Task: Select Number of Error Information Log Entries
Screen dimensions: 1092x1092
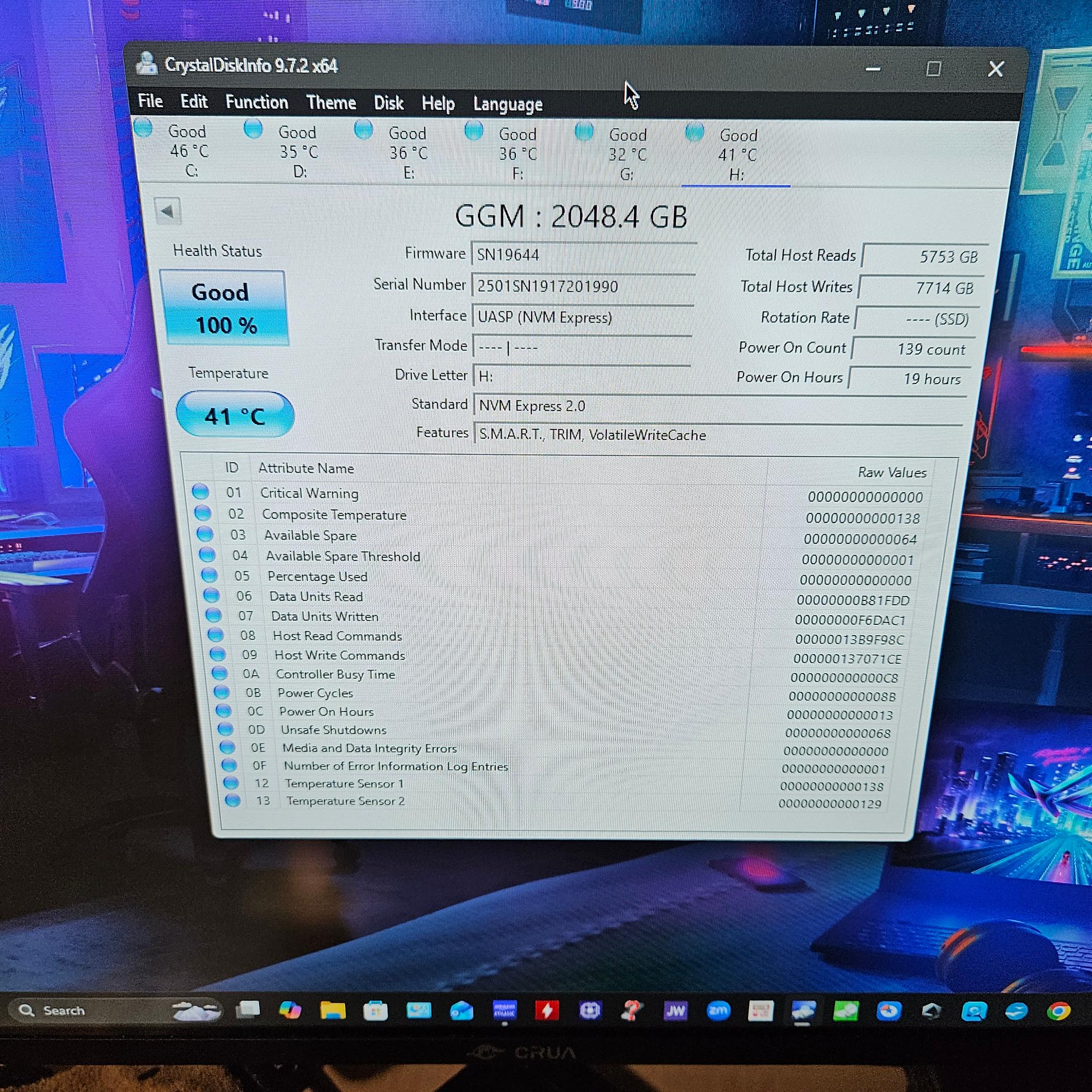Action: (556, 767)
